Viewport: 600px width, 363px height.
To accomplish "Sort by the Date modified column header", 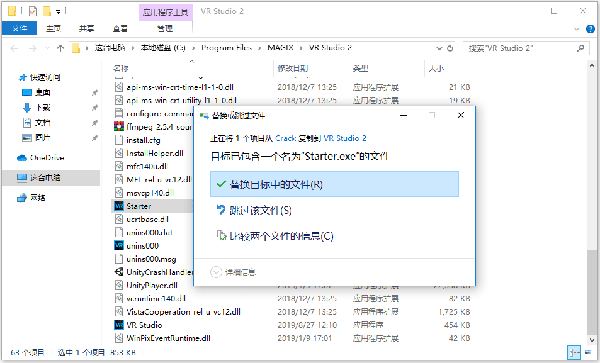I will pyautogui.click(x=293, y=68).
